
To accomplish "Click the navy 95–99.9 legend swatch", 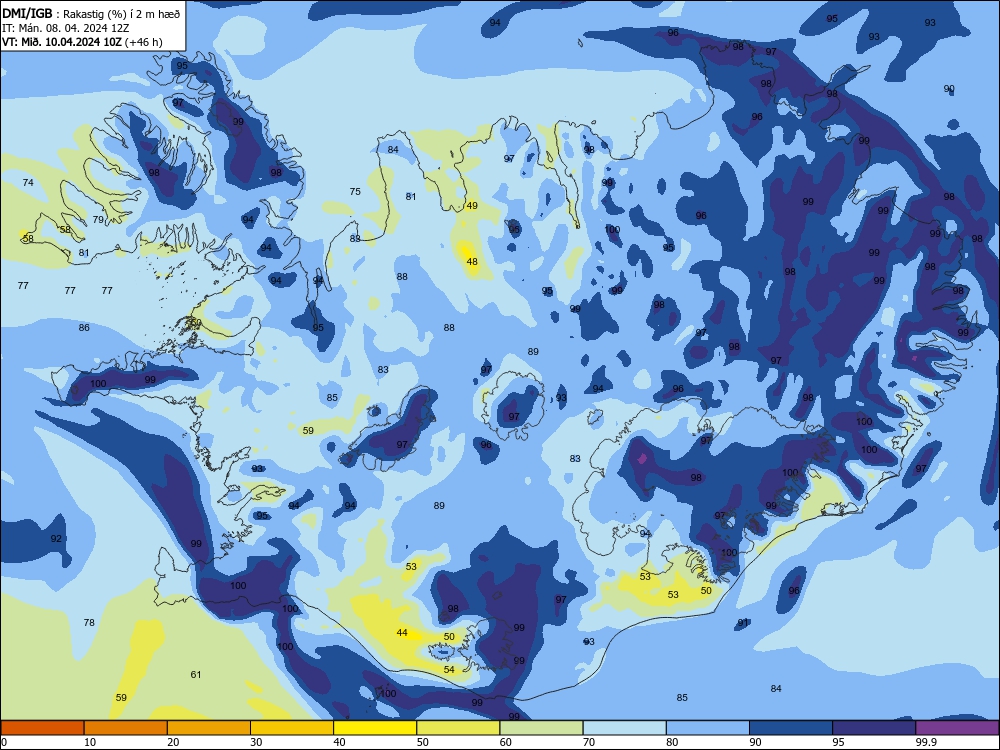I will [874, 728].
